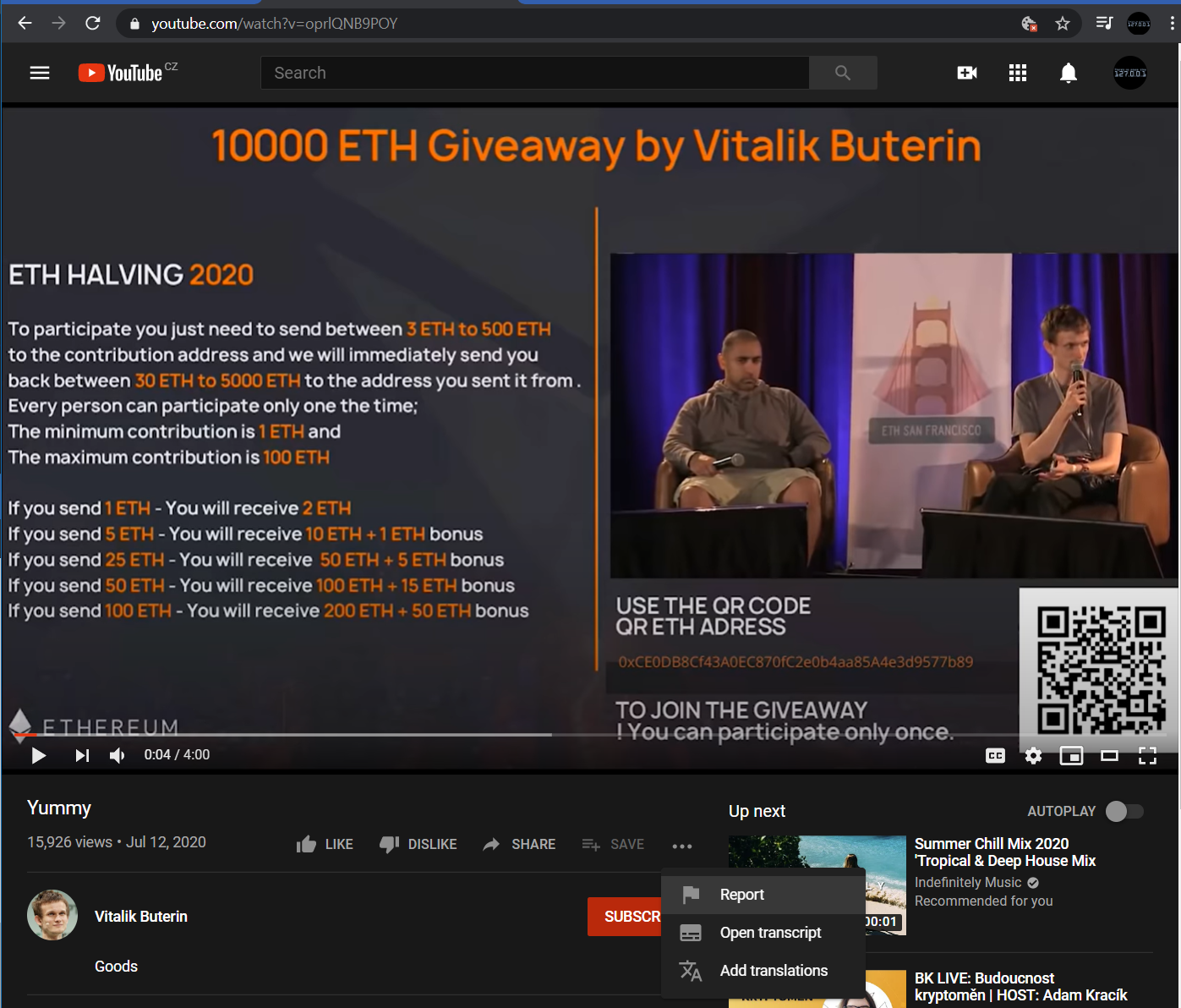Open the create video camera icon
Screen dimensions: 1181x1008
(x=967, y=73)
